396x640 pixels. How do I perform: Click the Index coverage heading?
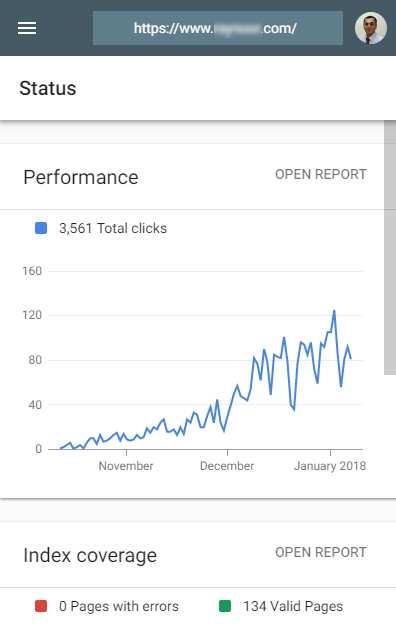(90, 555)
